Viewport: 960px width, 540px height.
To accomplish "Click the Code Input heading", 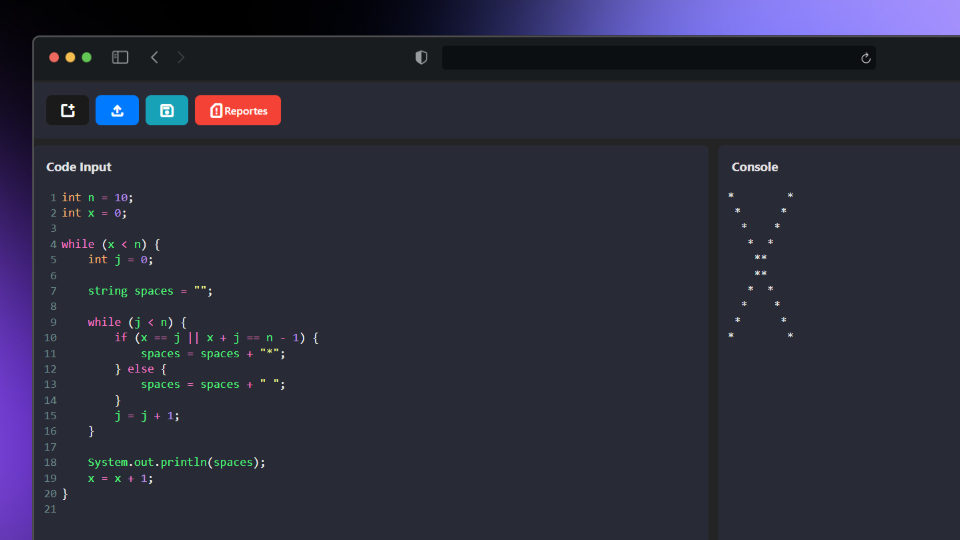I will coord(79,167).
